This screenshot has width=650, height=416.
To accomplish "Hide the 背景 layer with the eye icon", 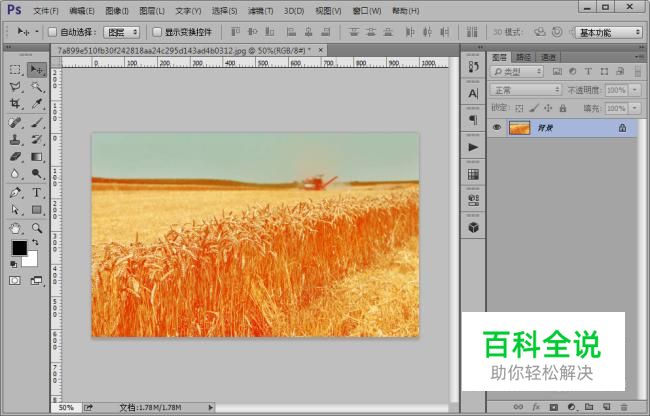I will [x=497, y=128].
